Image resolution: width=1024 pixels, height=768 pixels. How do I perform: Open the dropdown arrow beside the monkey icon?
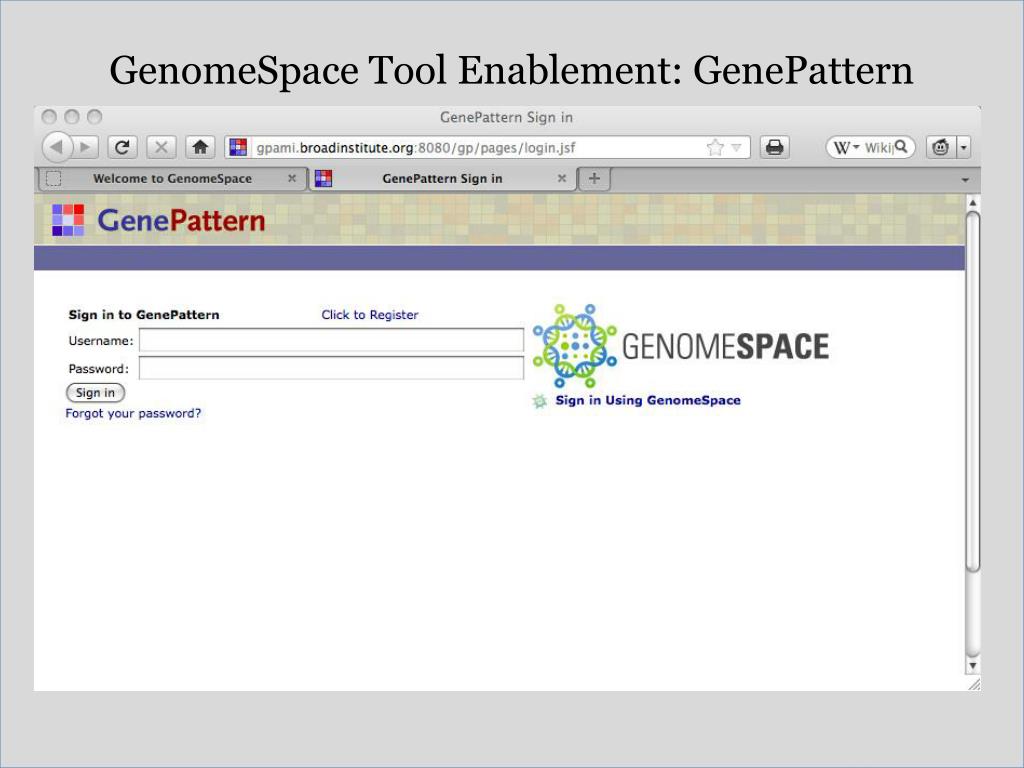(964, 148)
